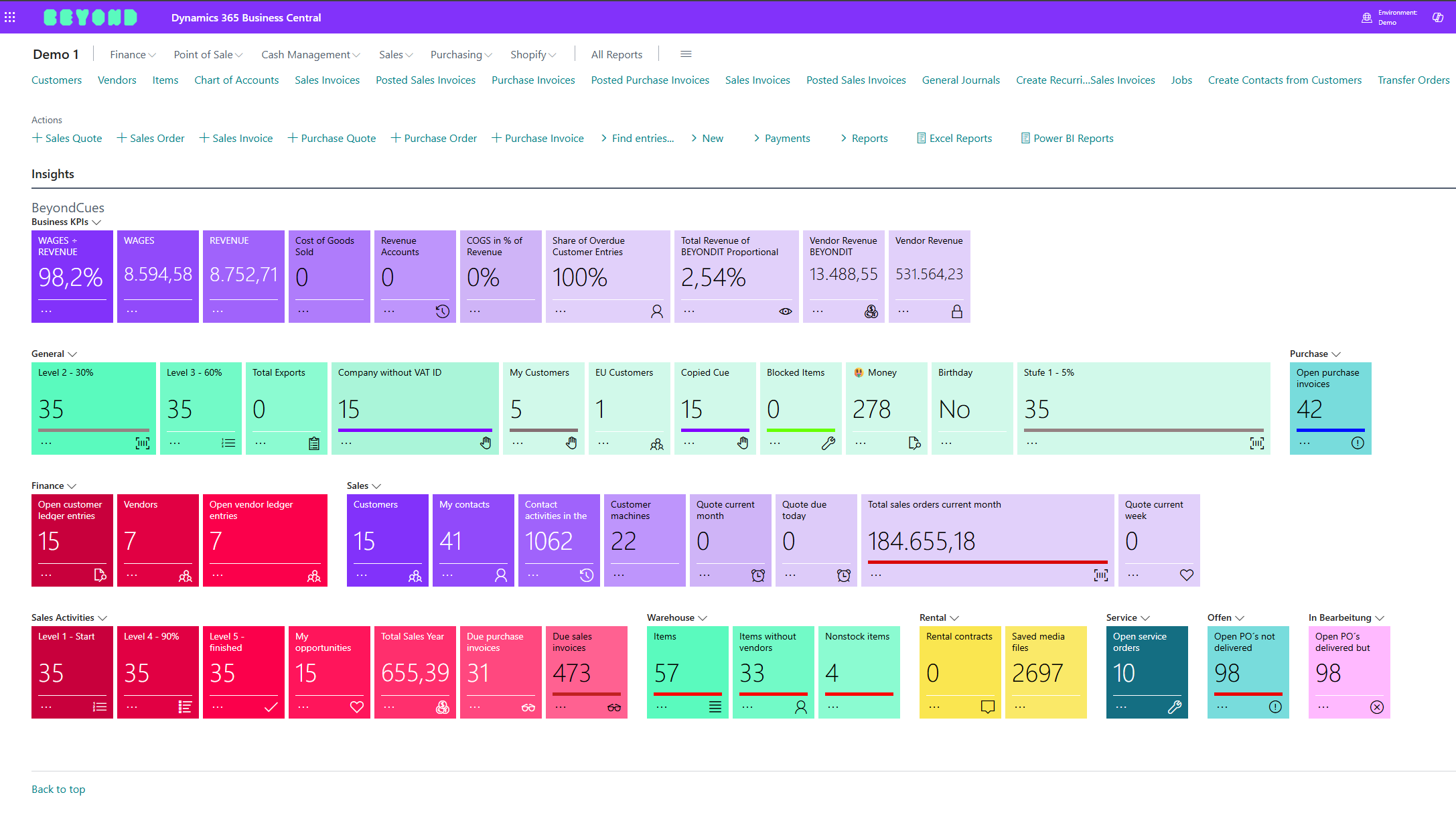Click the Copilot icon in header
Image resolution: width=1456 pixels, height=815 pixels.
(1437, 17)
